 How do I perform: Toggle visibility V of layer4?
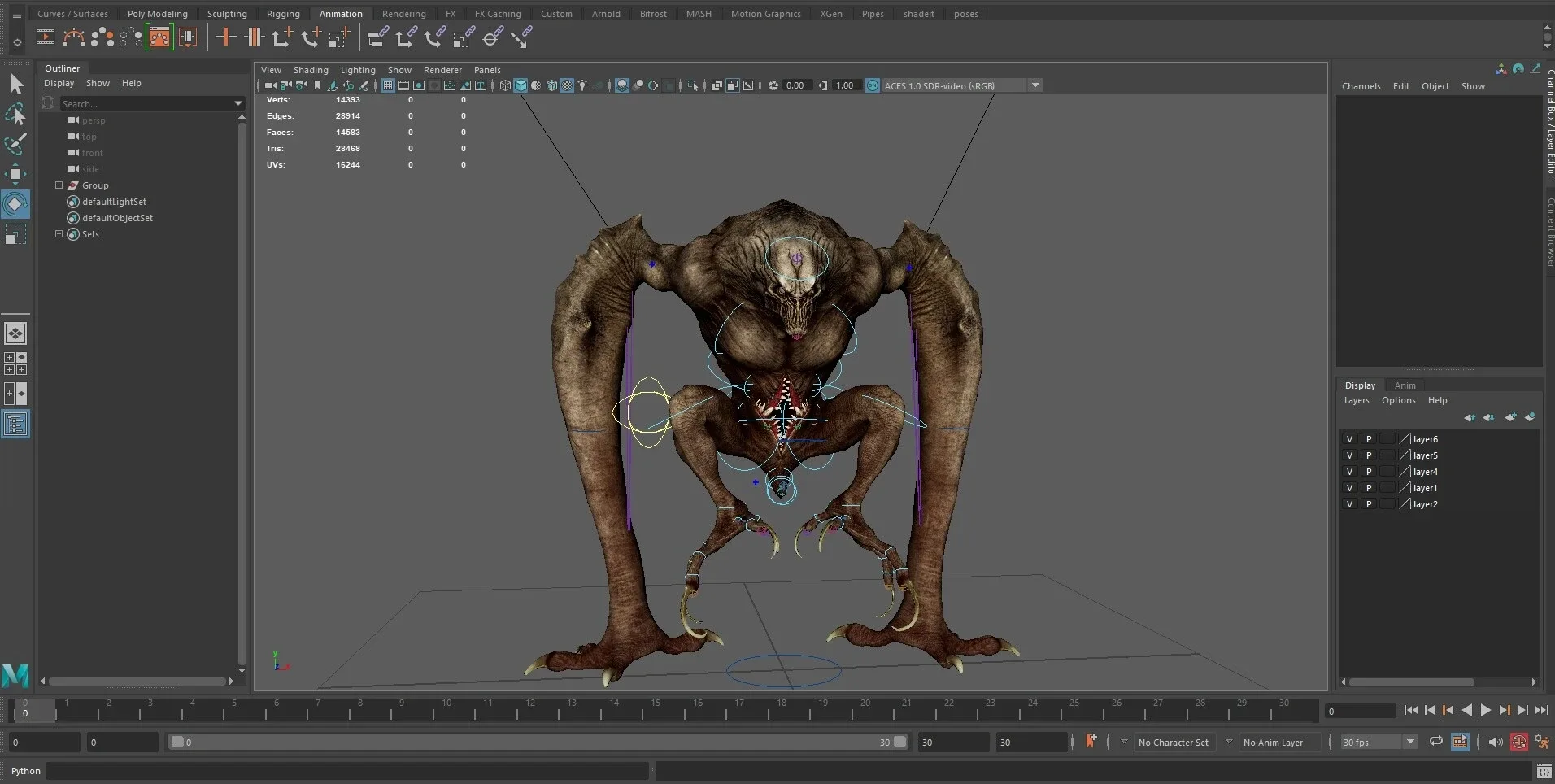1349,472
